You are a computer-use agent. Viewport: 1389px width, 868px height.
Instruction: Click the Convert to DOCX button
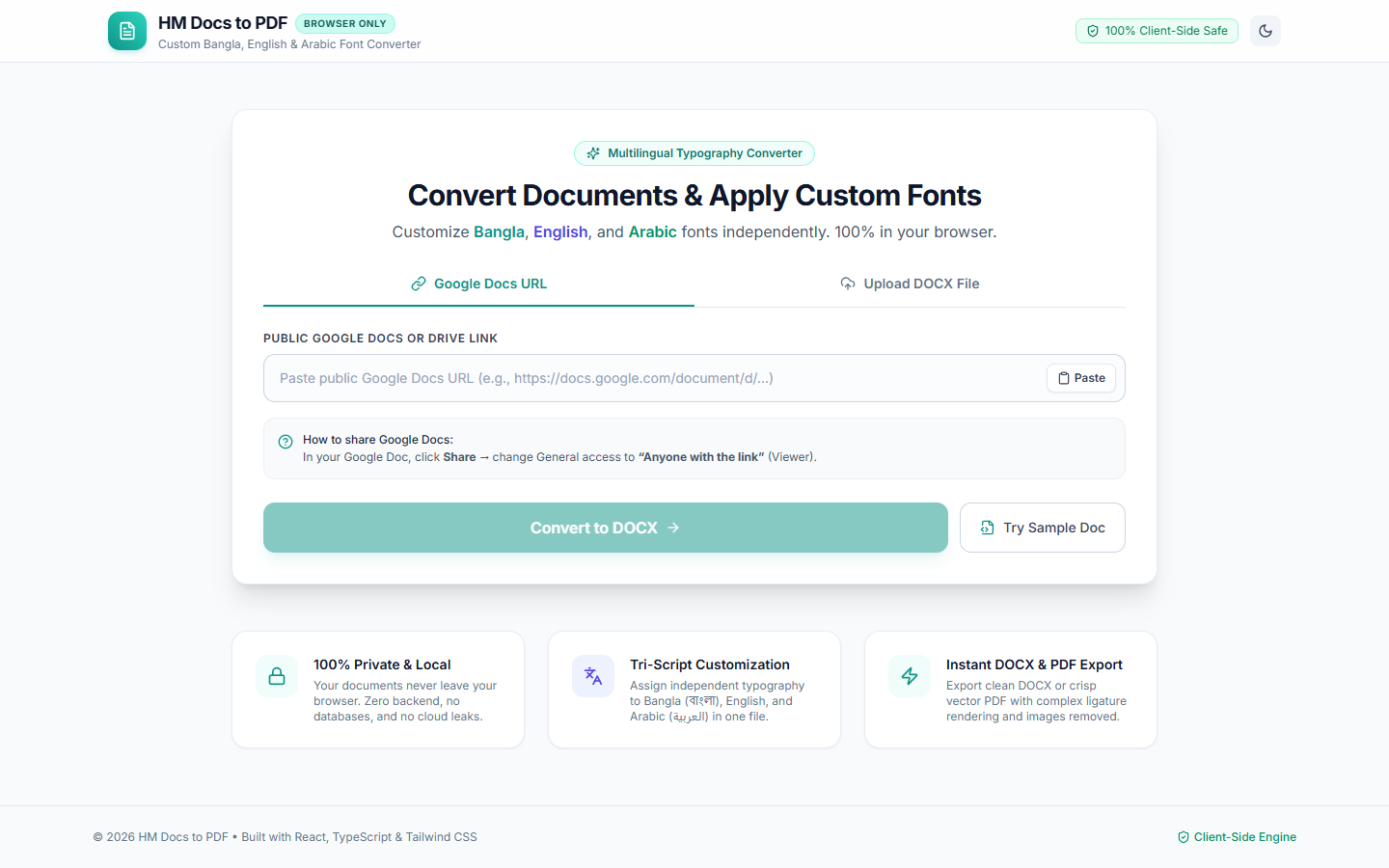(606, 528)
